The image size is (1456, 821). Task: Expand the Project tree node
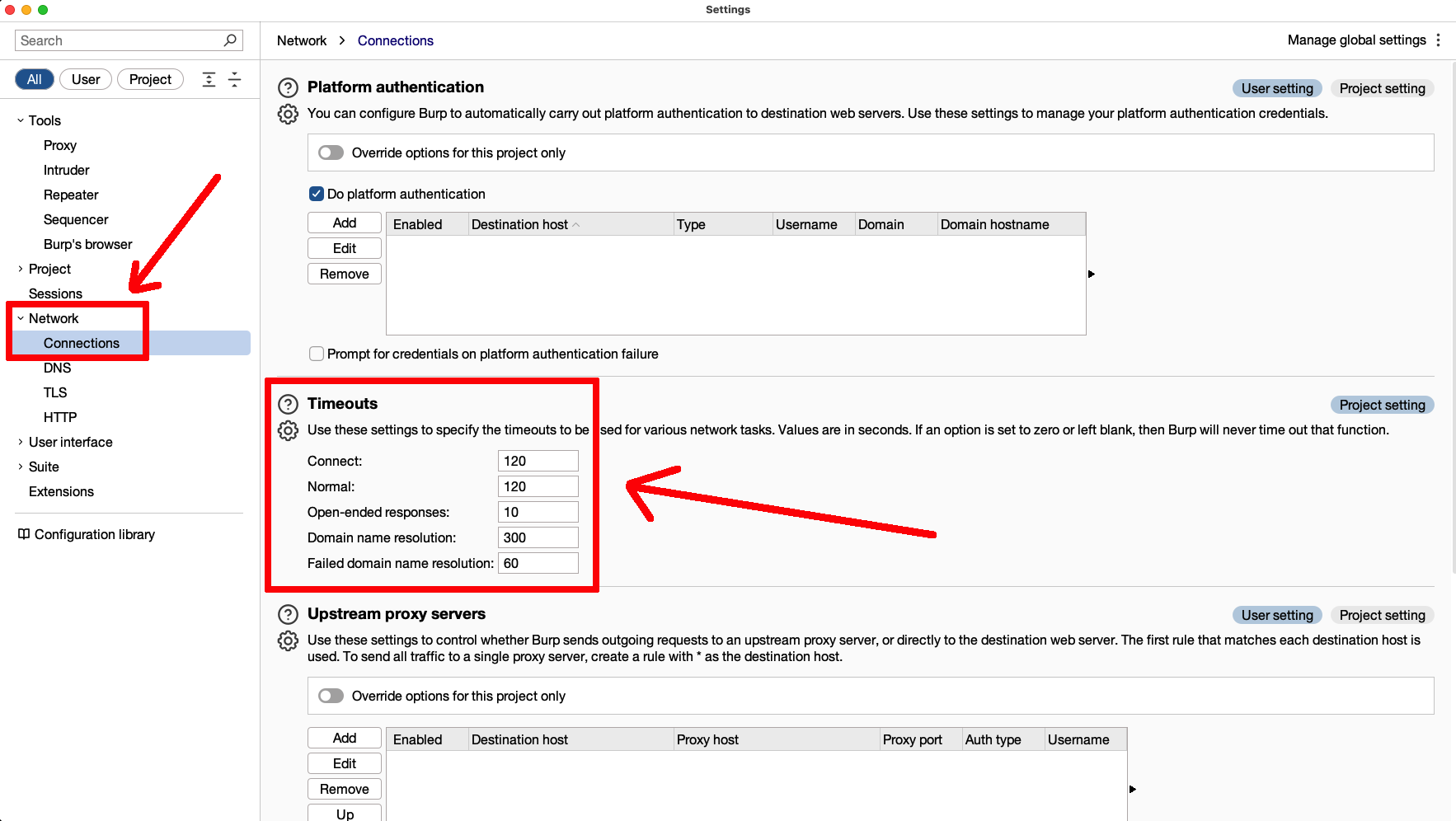click(x=21, y=269)
